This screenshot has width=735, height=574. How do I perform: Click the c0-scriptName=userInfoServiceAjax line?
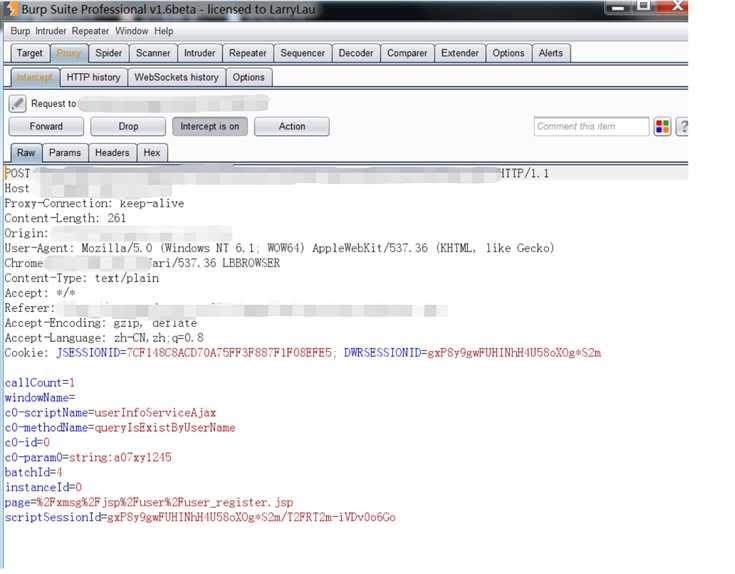[111, 413]
